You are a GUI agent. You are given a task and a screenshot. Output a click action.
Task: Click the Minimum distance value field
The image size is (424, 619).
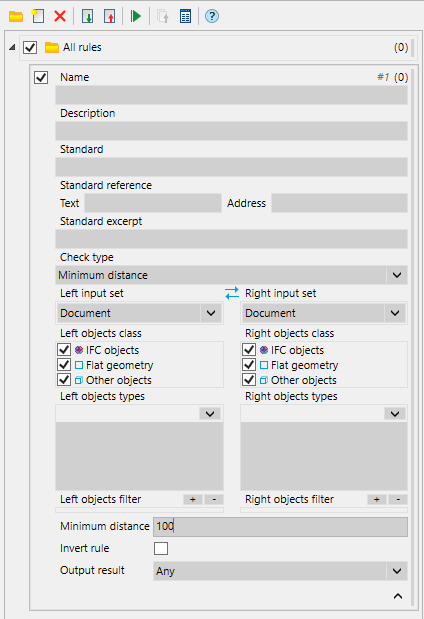tap(280, 527)
